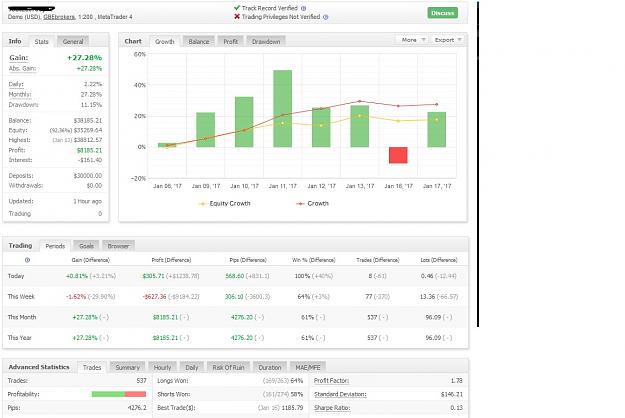Image resolution: width=625 pixels, height=418 pixels.
Task: Click the Gain (Difference) column header
Action: click(x=90, y=260)
